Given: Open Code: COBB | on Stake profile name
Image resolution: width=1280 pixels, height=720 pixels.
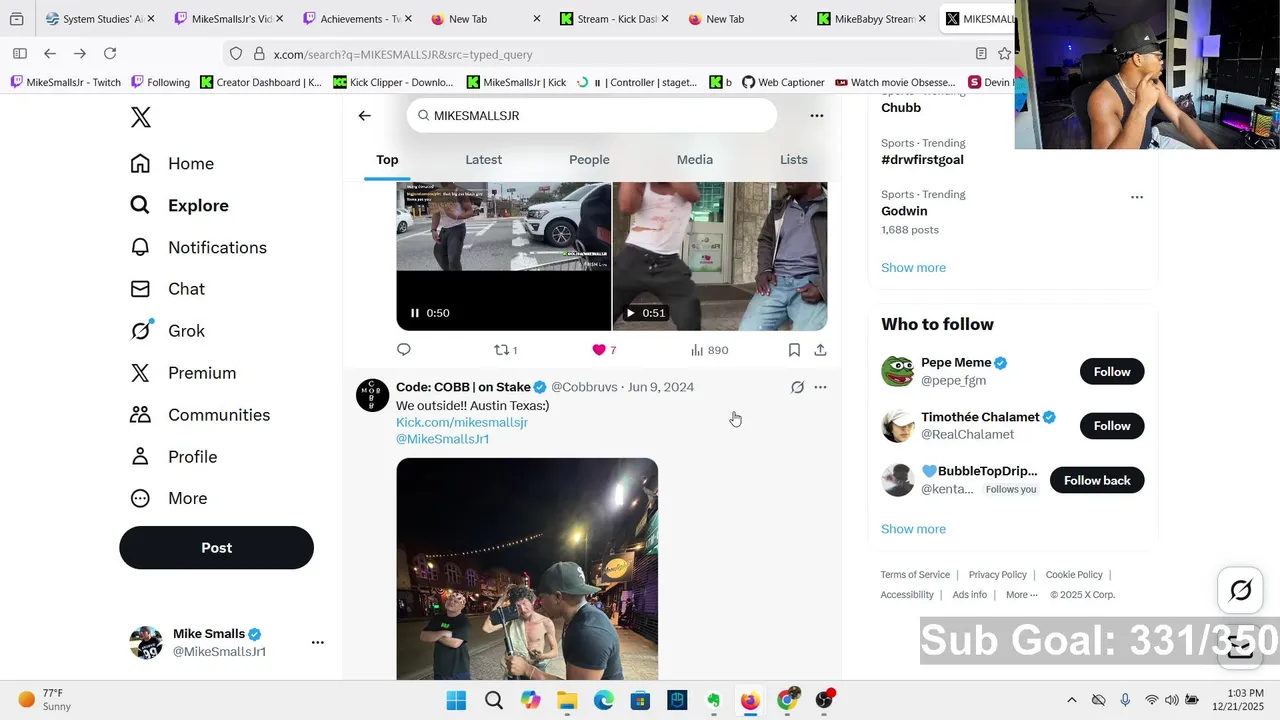Looking at the screenshot, I should tap(463, 387).
